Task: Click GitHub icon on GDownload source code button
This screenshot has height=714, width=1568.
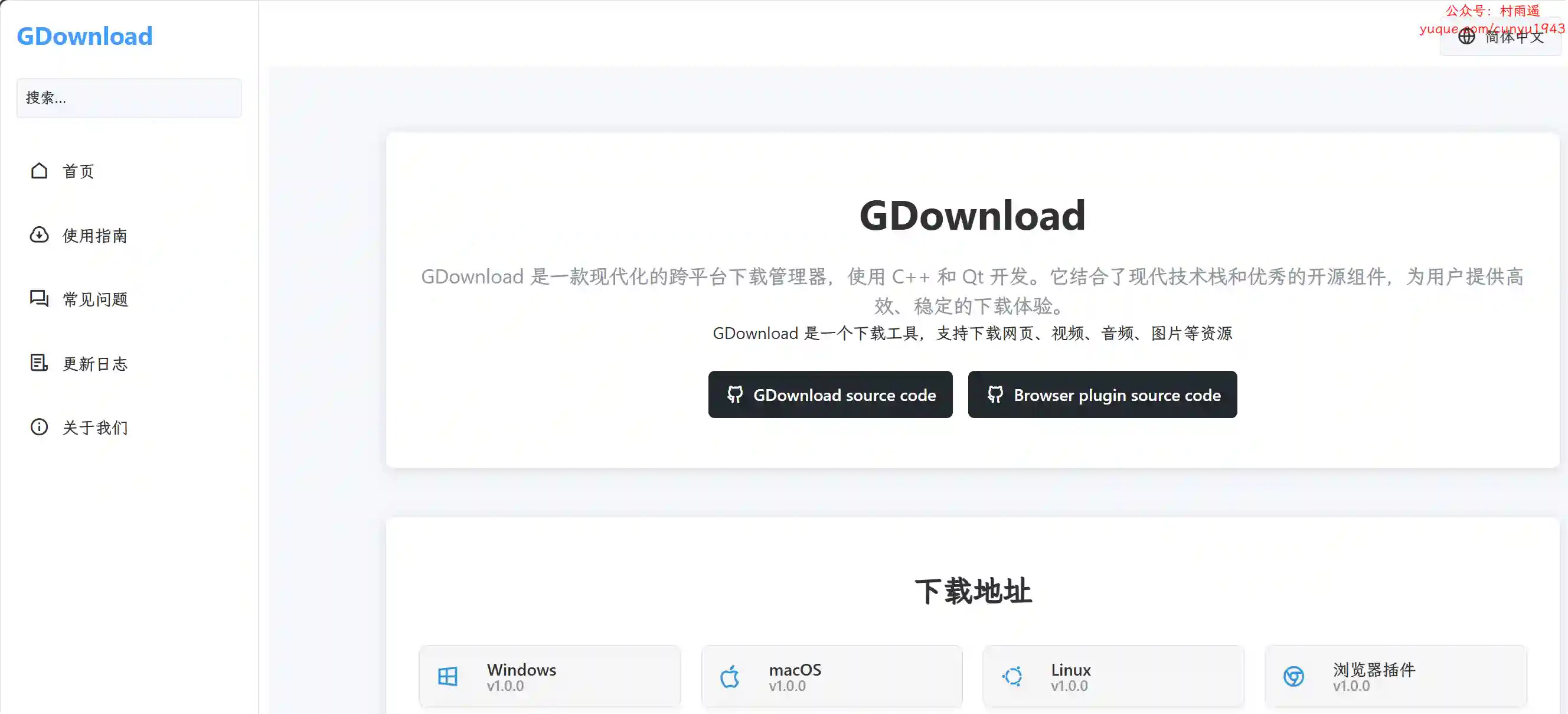Action: coord(734,395)
